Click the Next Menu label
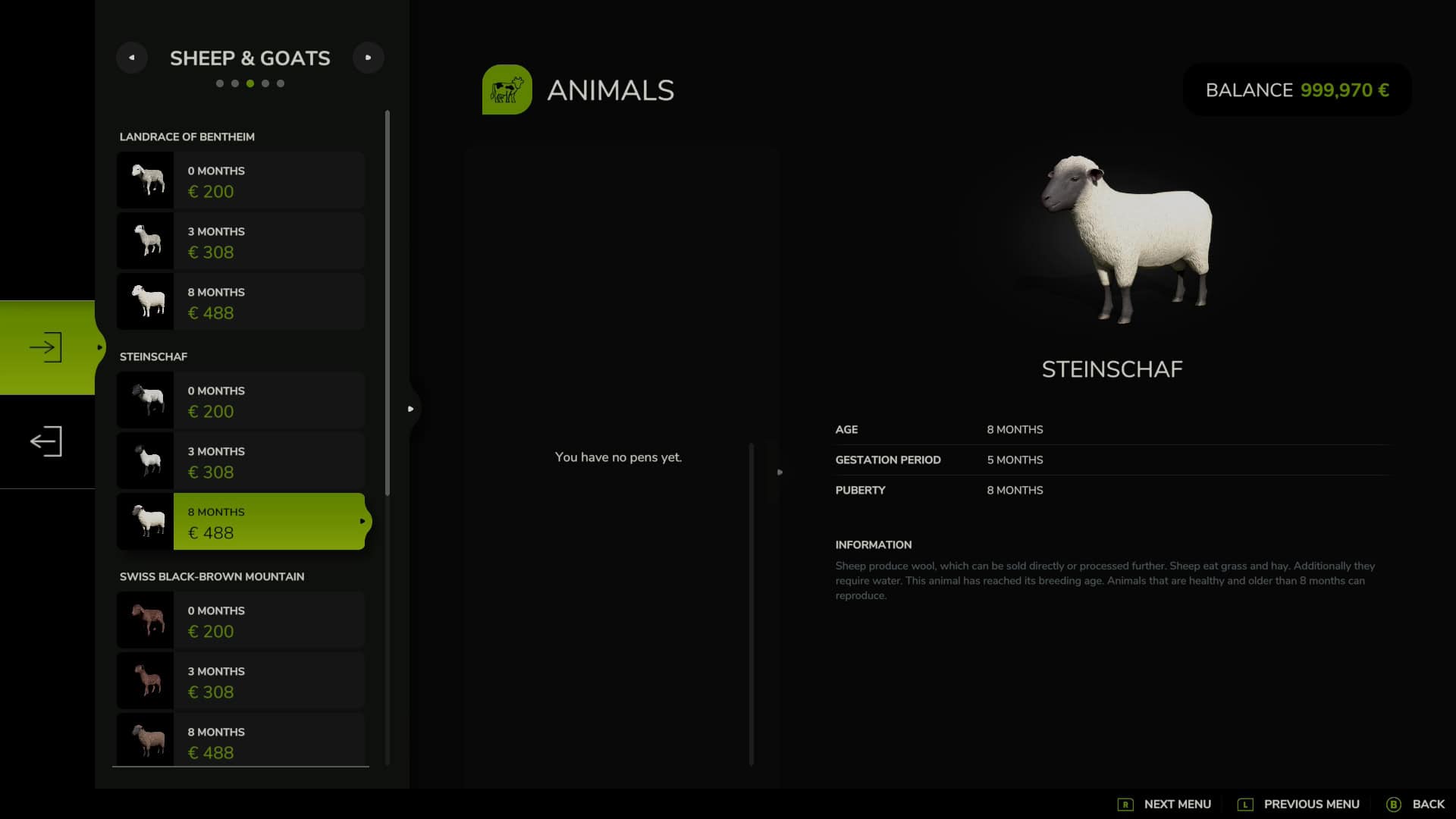The height and width of the screenshot is (819, 1456). point(1177,805)
